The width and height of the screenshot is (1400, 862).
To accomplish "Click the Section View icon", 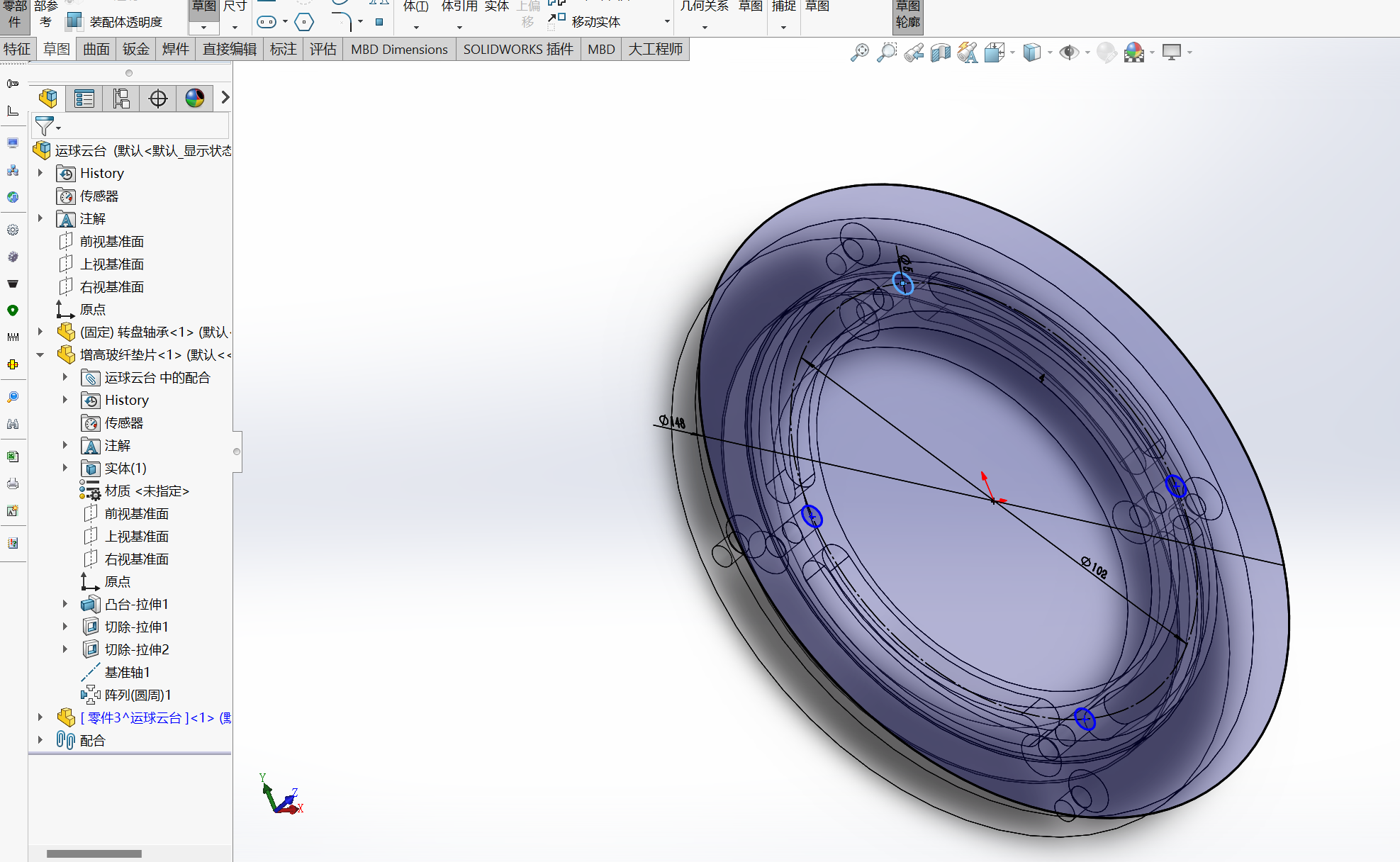I will click(941, 52).
